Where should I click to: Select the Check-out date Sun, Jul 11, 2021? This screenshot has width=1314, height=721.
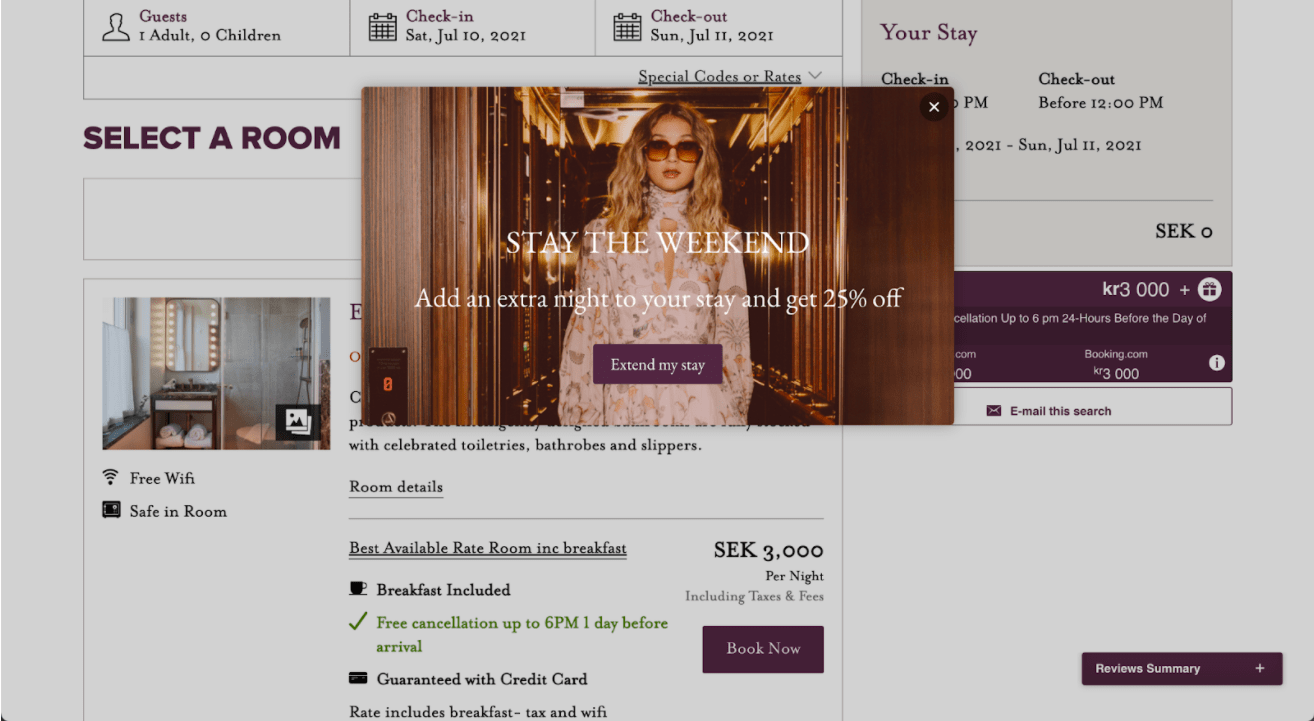tap(712, 36)
